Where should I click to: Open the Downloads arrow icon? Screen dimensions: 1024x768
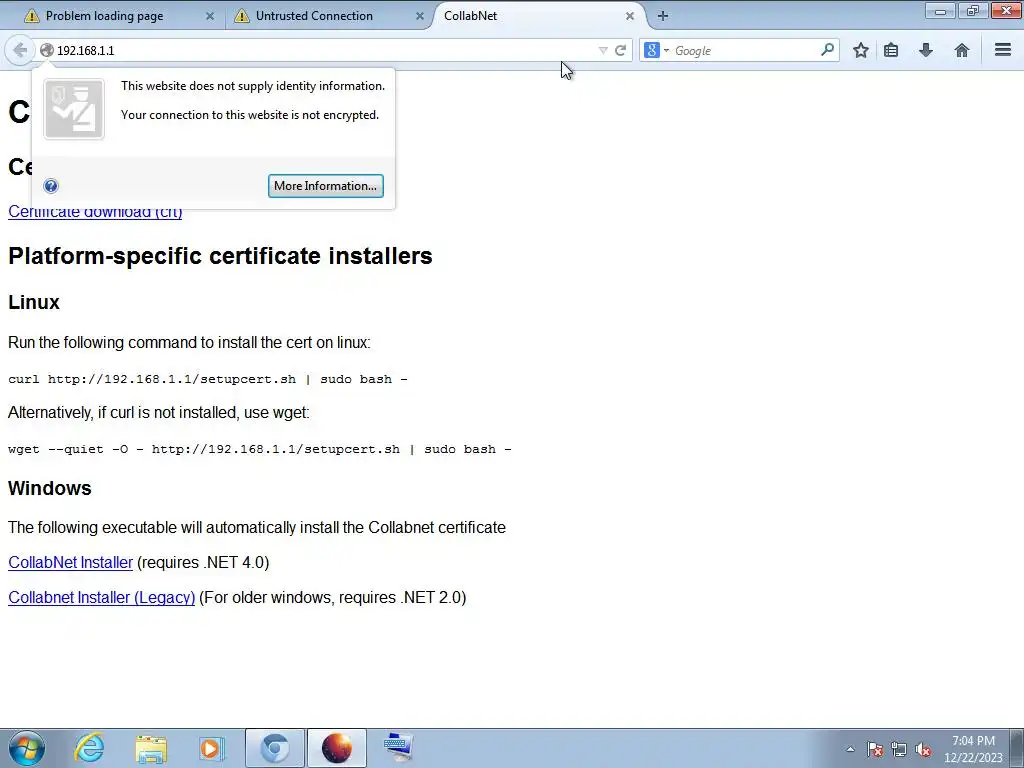click(925, 50)
